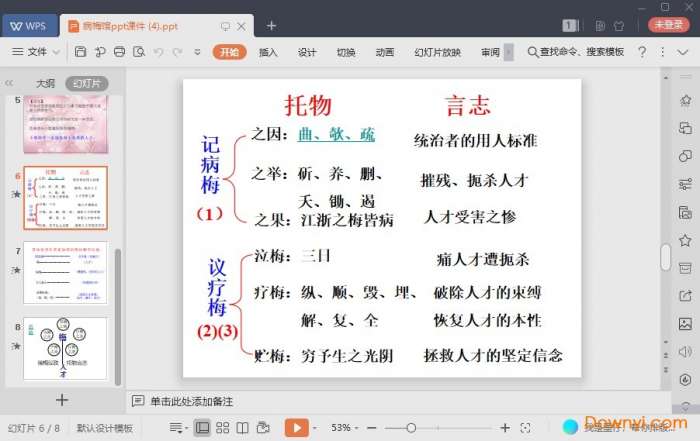The image size is (700, 441).
Task: Click speaker sound icon right sidebar
Action: [x=685, y=352]
